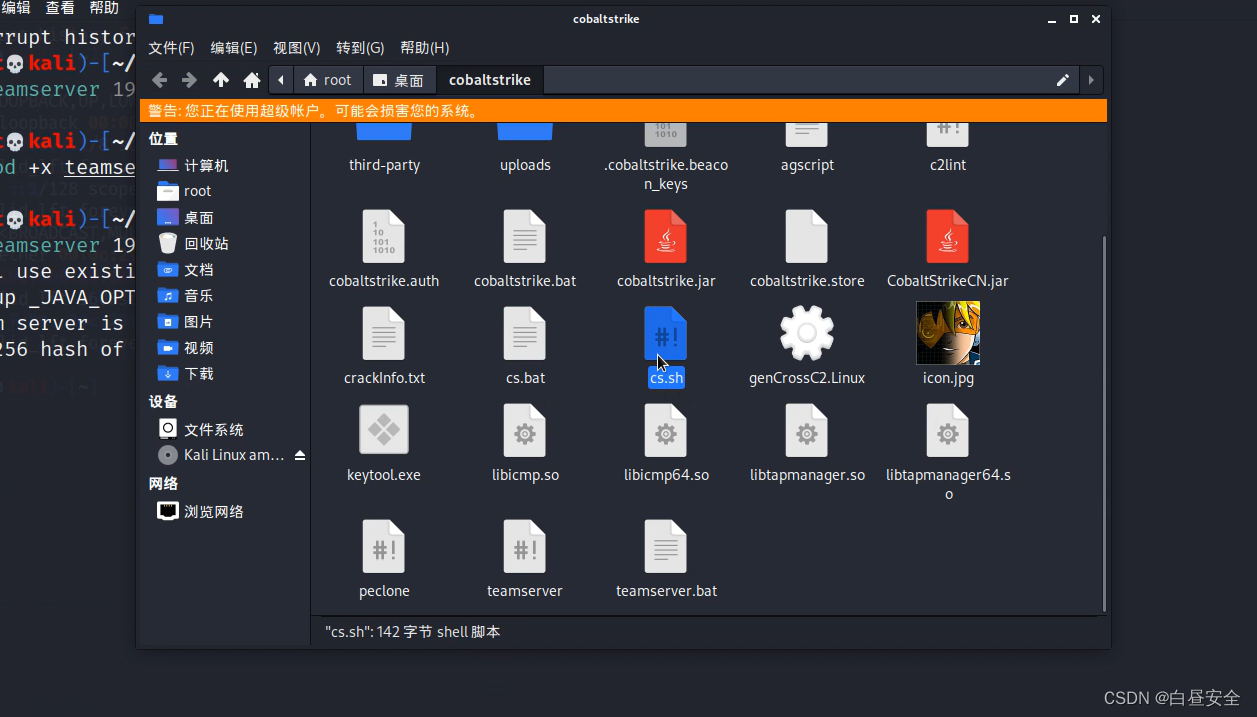This screenshot has height=717, width=1257.
Task: Open 查看 menu in the terminal window
Action: tap(60, 8)
